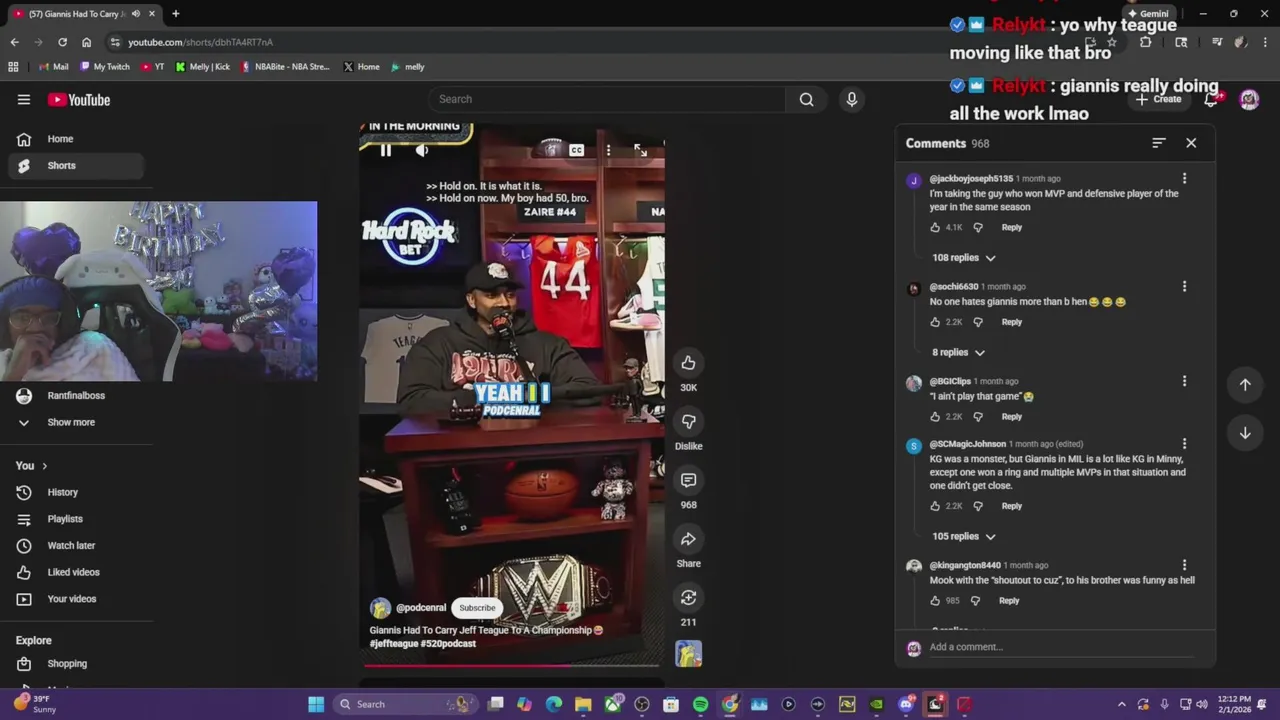
Task: Open Windows Start menu
Action: 316,704
